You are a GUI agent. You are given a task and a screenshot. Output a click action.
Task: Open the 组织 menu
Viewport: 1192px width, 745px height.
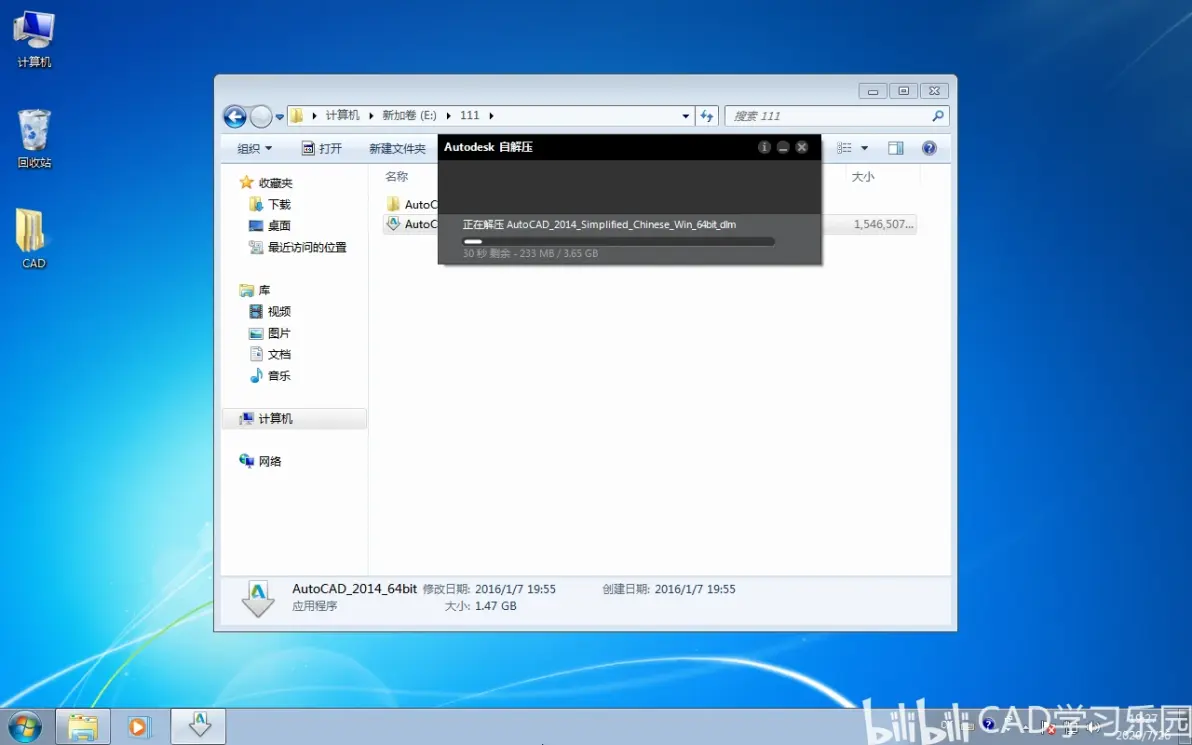coord(255,148)
